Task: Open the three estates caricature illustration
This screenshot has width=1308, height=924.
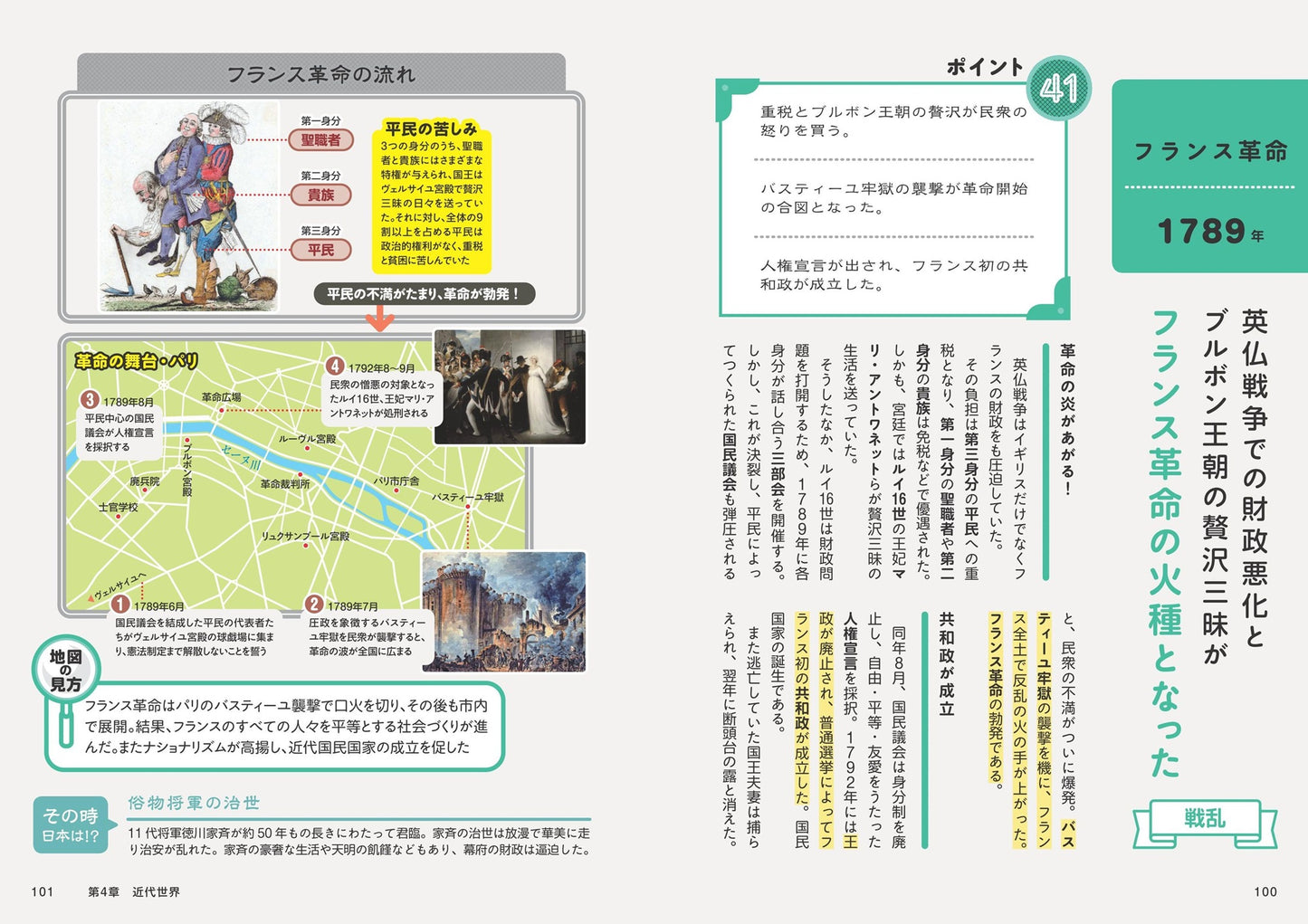Action: 188,206
